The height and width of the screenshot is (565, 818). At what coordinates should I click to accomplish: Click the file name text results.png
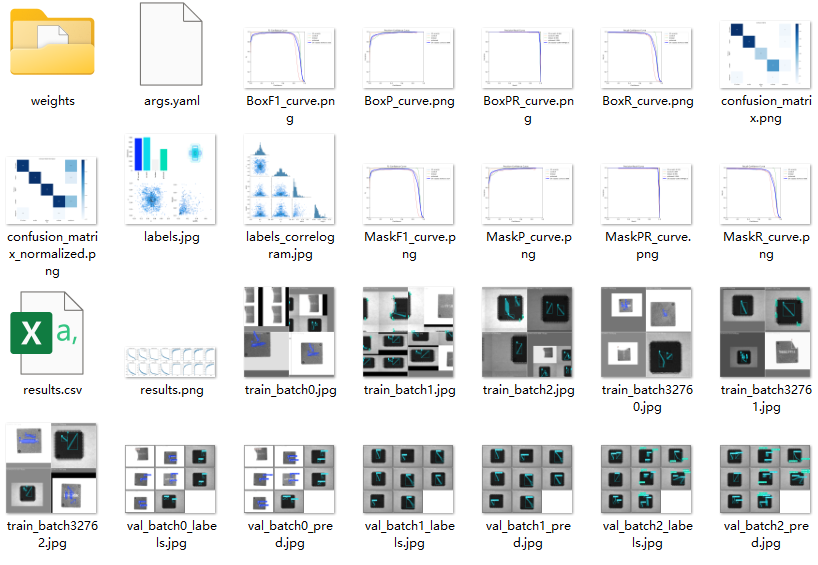172,390
